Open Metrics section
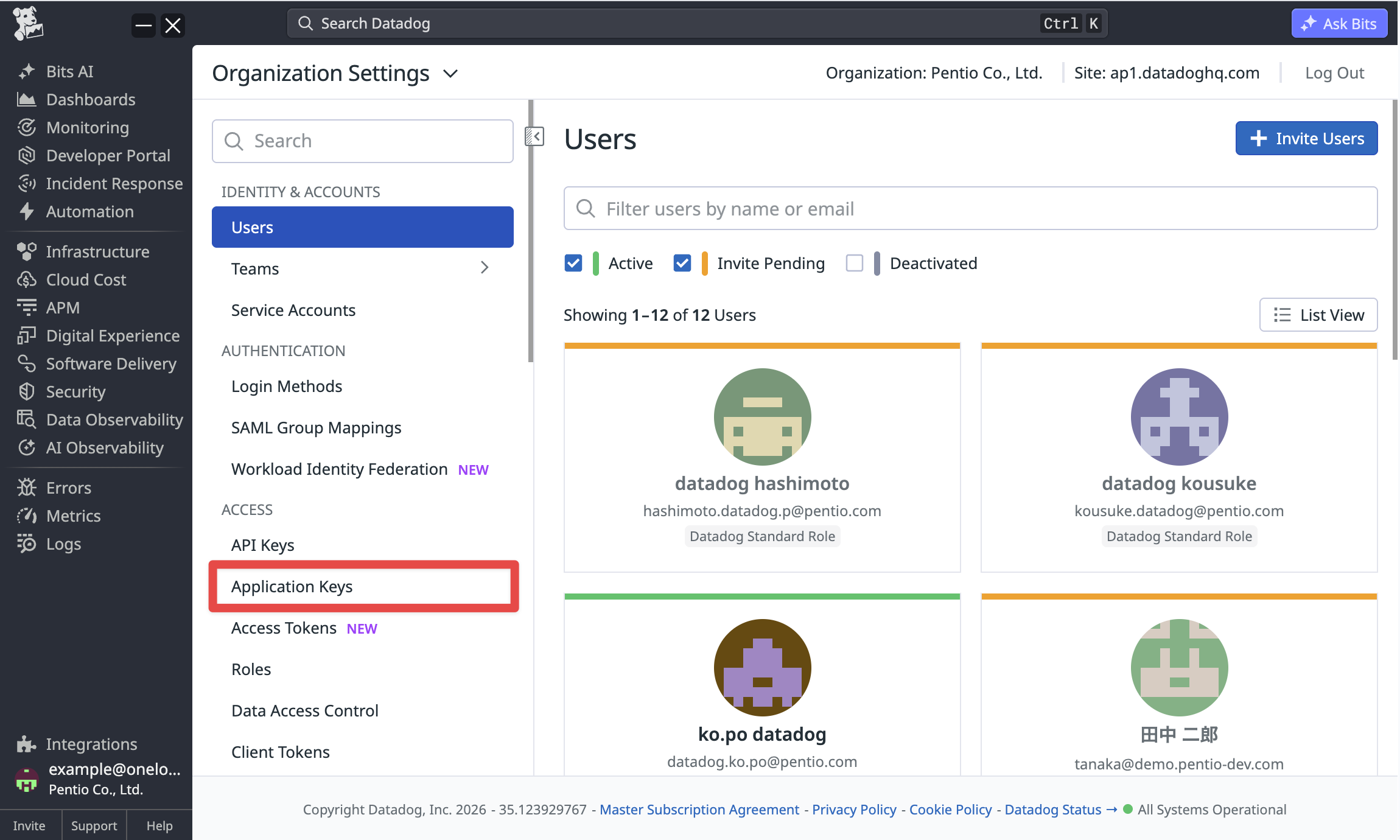 59,516
